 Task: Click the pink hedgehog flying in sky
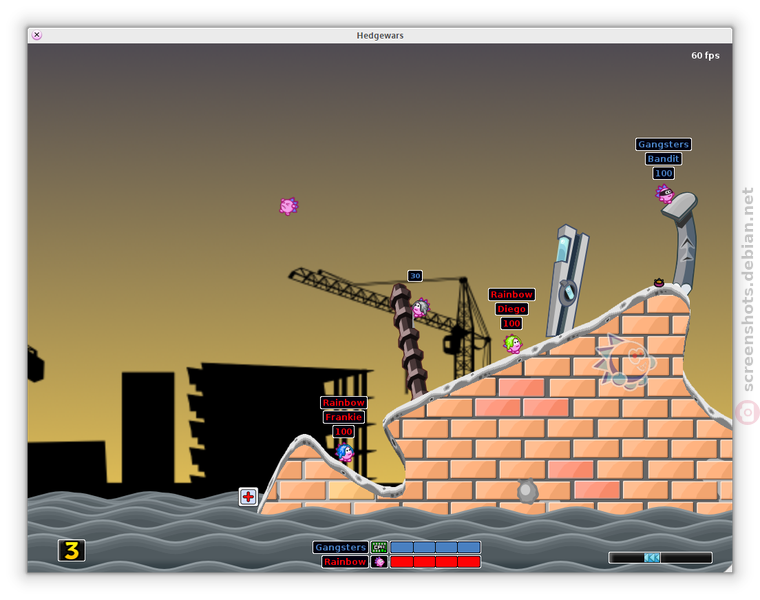tap(289, 206)
